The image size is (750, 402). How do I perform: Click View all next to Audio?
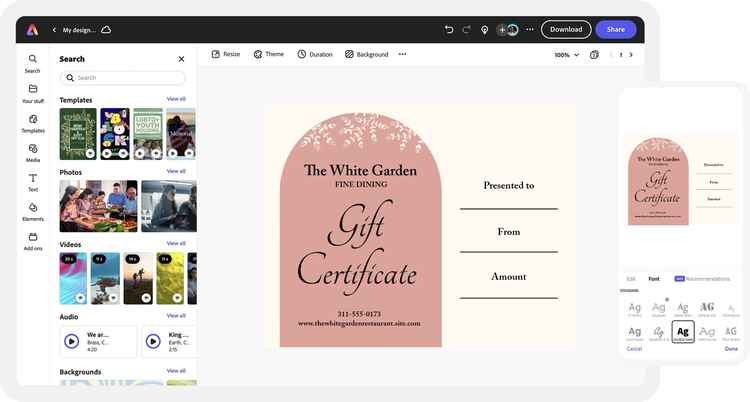176,316
